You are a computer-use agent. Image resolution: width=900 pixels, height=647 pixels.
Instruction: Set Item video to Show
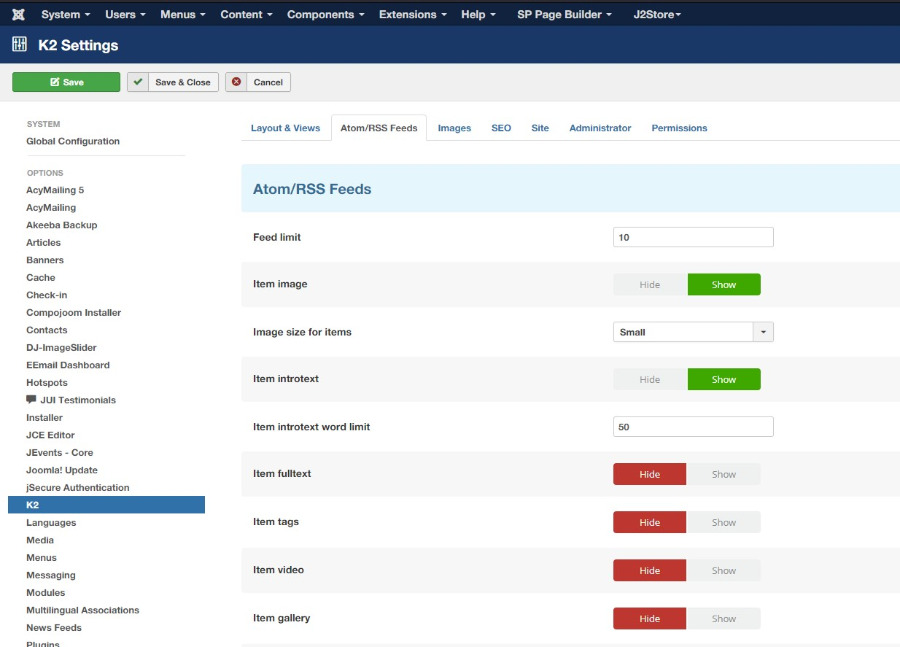click(724, 571)
